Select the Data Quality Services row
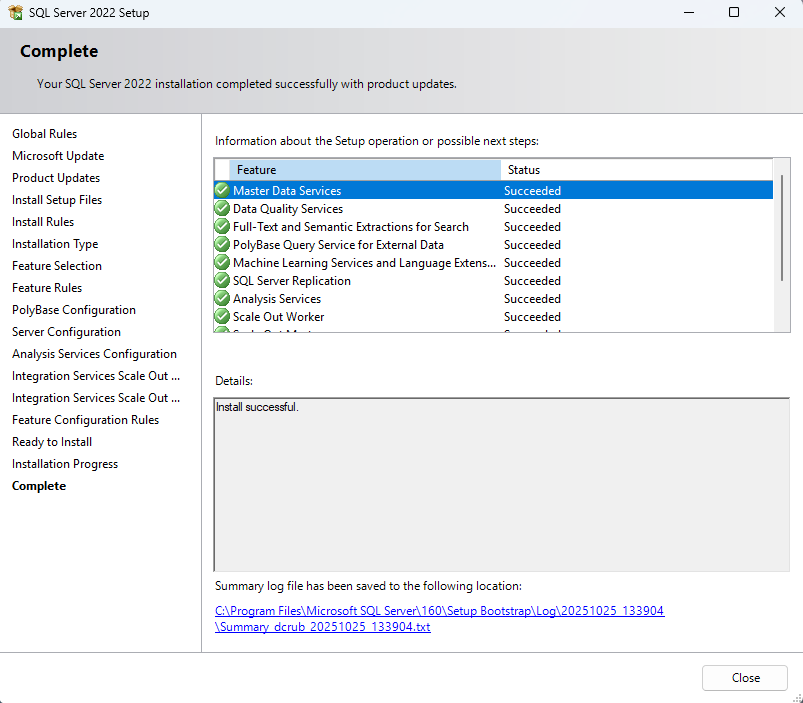 [x=493, y=208]
